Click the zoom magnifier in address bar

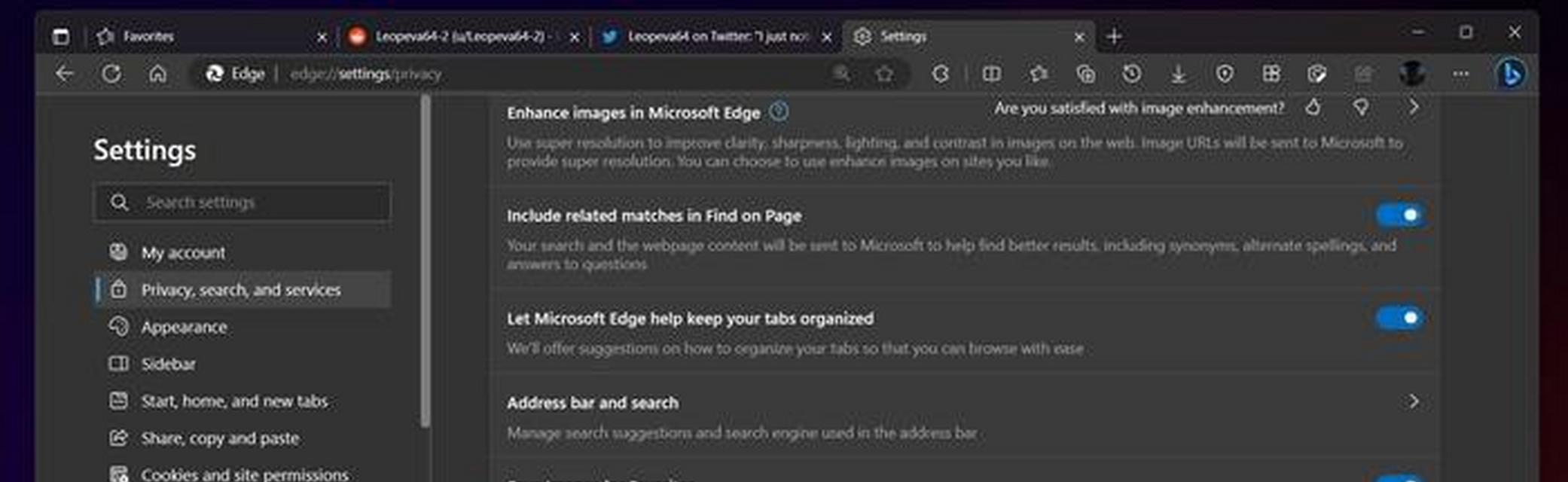tap(841, 74)
